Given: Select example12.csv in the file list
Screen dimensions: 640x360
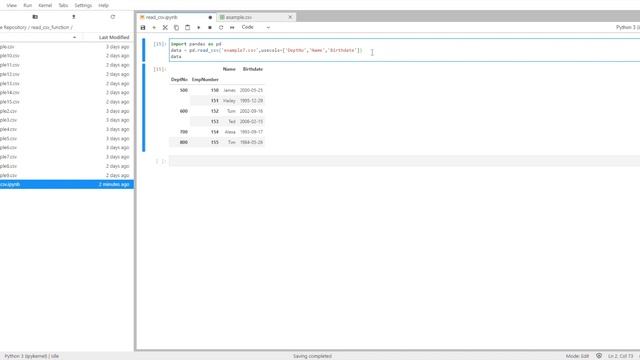Looking at the screenshot, I should pos(67,74).
